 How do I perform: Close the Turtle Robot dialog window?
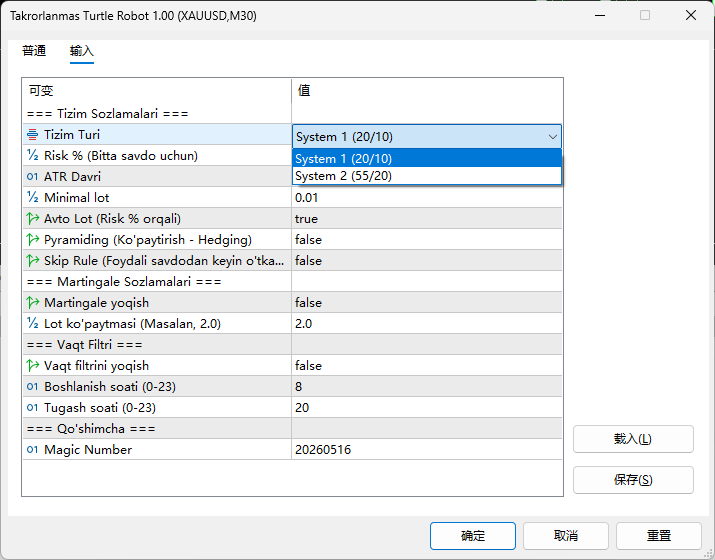coord(691,15)
